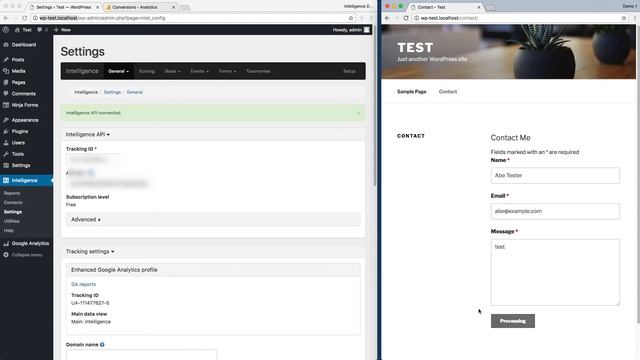Focus the Tracking ID input field
640x360 pixels.
93,160
